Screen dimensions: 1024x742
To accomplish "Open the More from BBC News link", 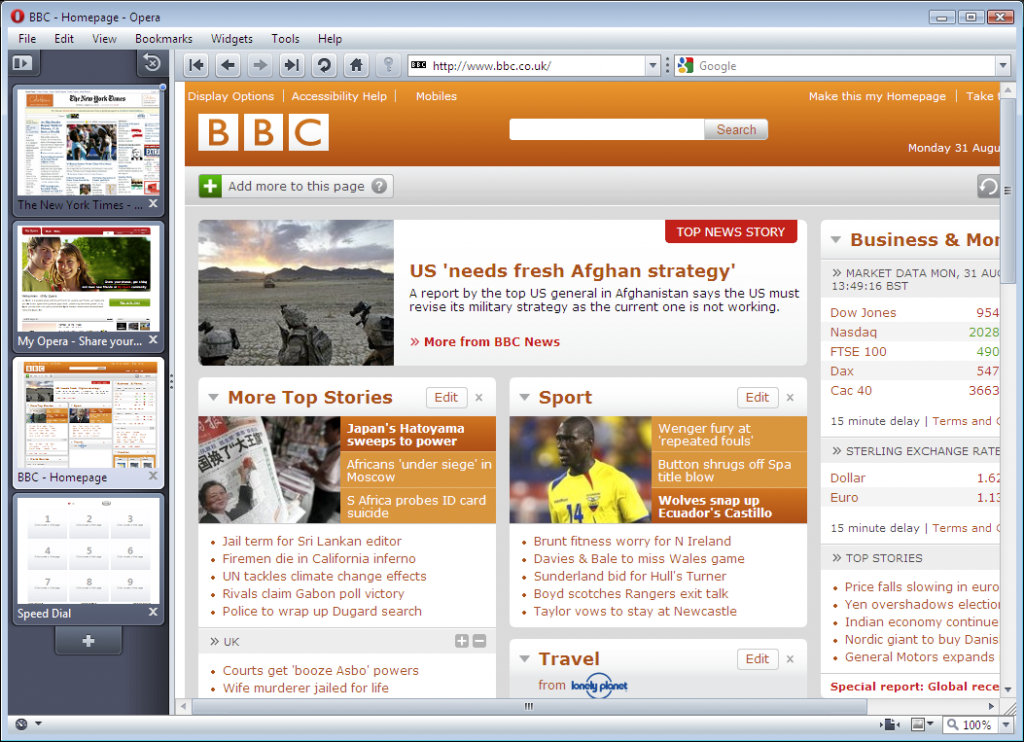I will coord(491,342).
